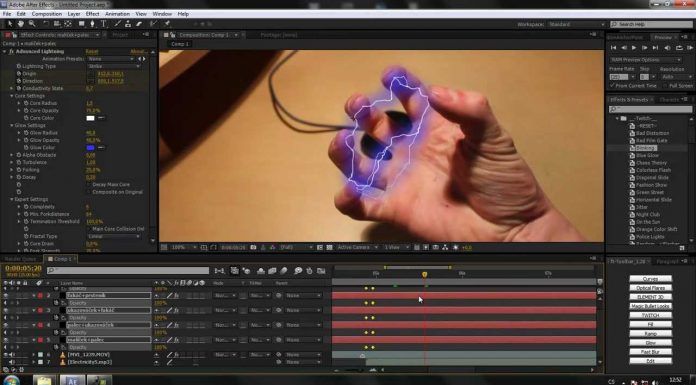
Task: Collapse the Glow Settings group
Action: [12, 126]
